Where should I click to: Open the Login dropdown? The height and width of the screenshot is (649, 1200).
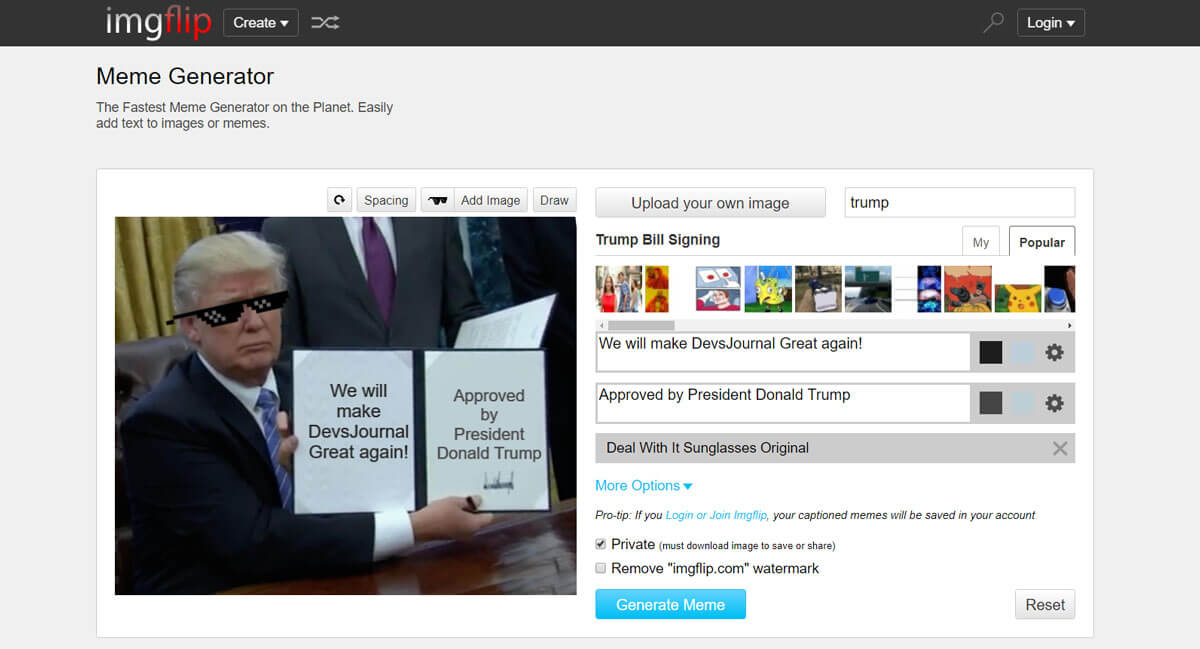point(1051,22)
